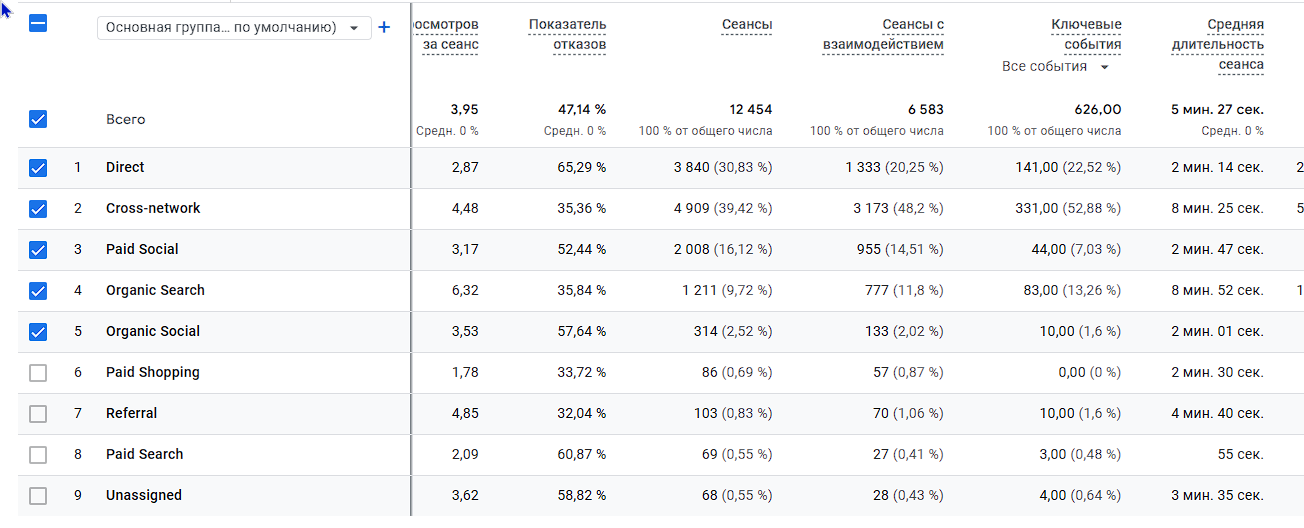This screenshot has width=1304, height=528.
Task: Check the Paid Shopping row checkbox
Action: coord(38,373)
